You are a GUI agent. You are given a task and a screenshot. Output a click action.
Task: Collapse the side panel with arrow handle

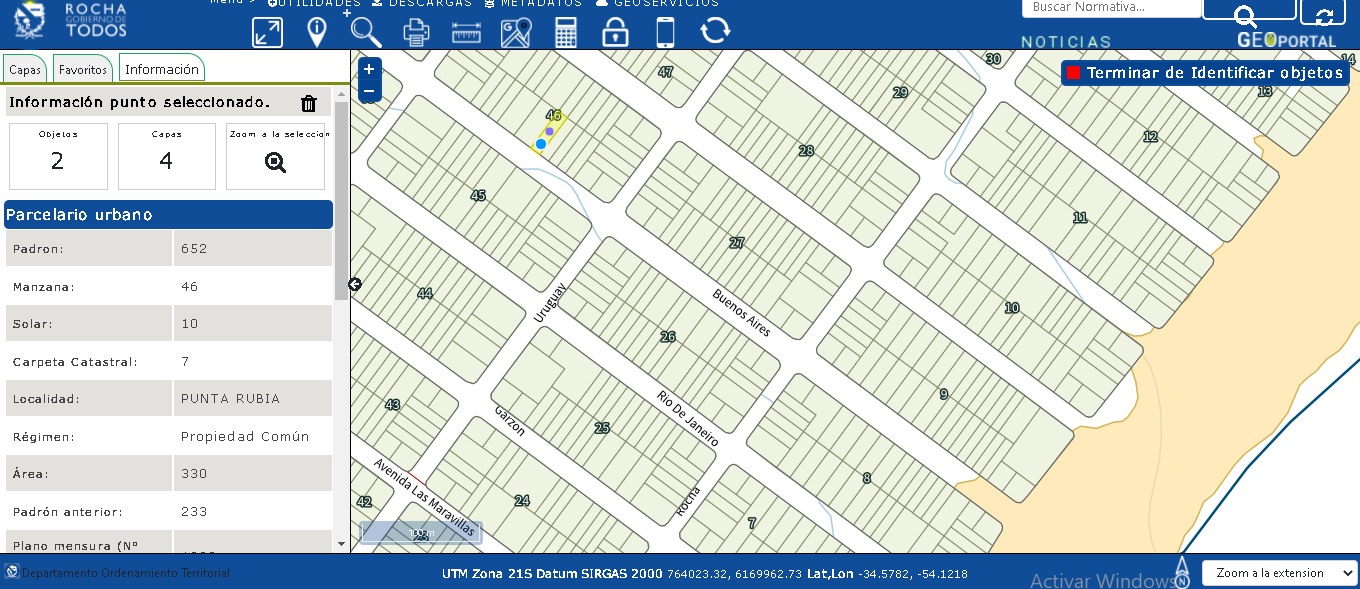pos(354,285)
